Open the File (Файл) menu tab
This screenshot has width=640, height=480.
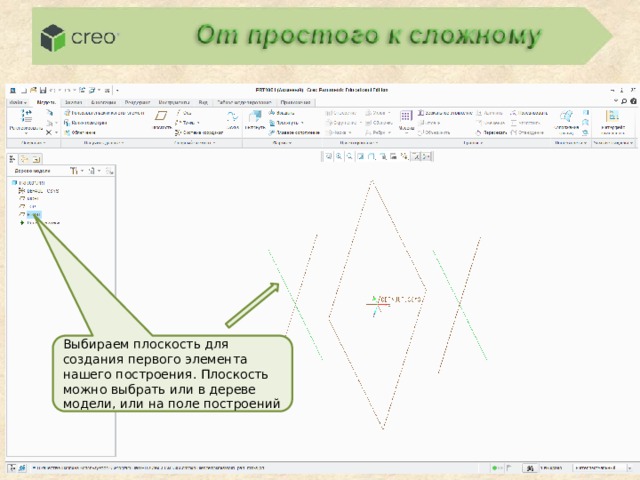[18, 102]
